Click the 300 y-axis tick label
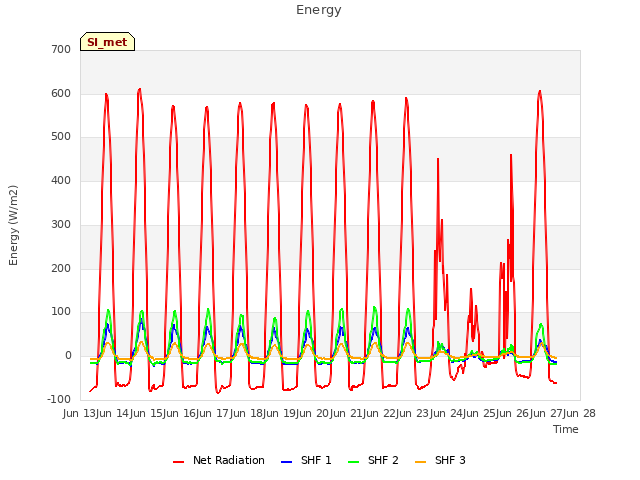Screen dimensions: 640x480 point(61,224)
